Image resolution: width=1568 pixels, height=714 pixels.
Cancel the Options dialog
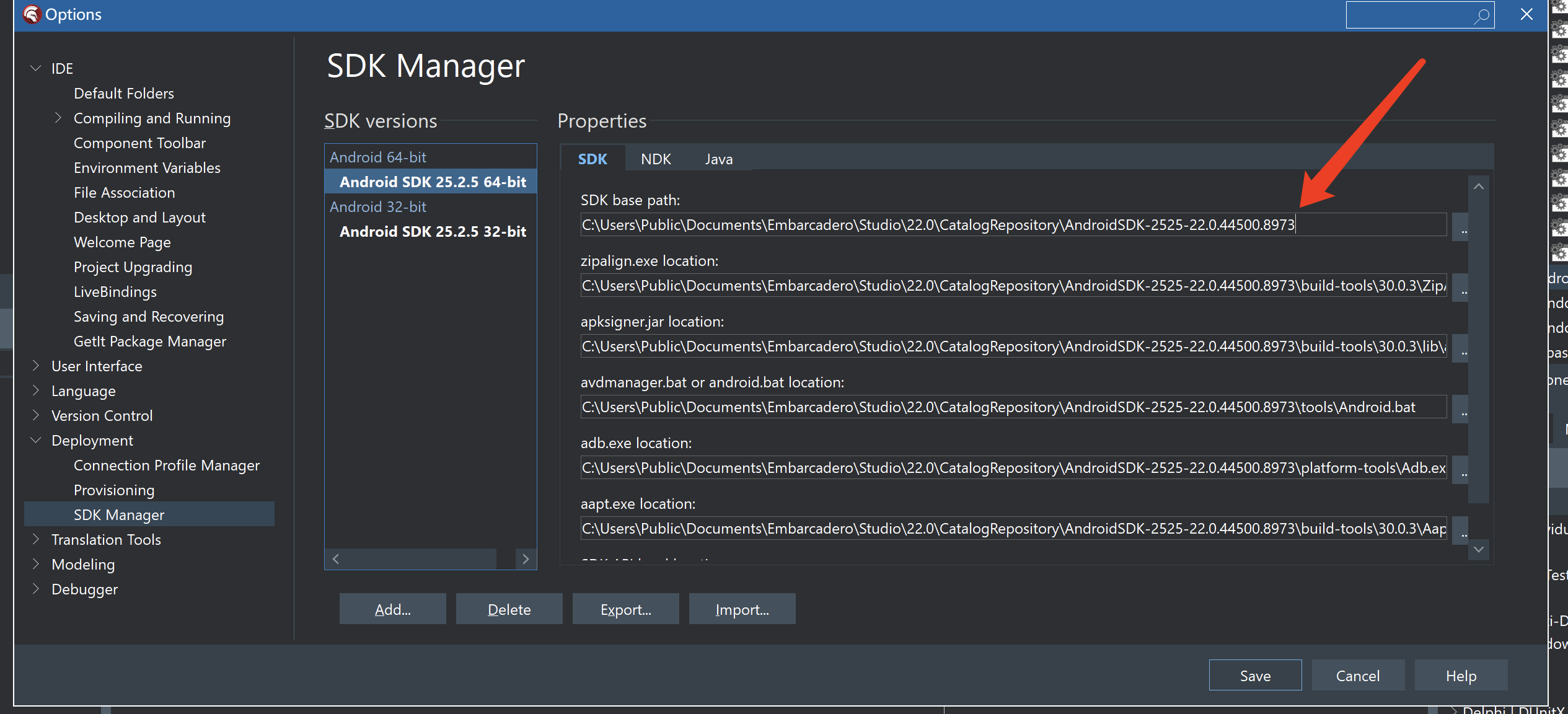pos(1358,675)
